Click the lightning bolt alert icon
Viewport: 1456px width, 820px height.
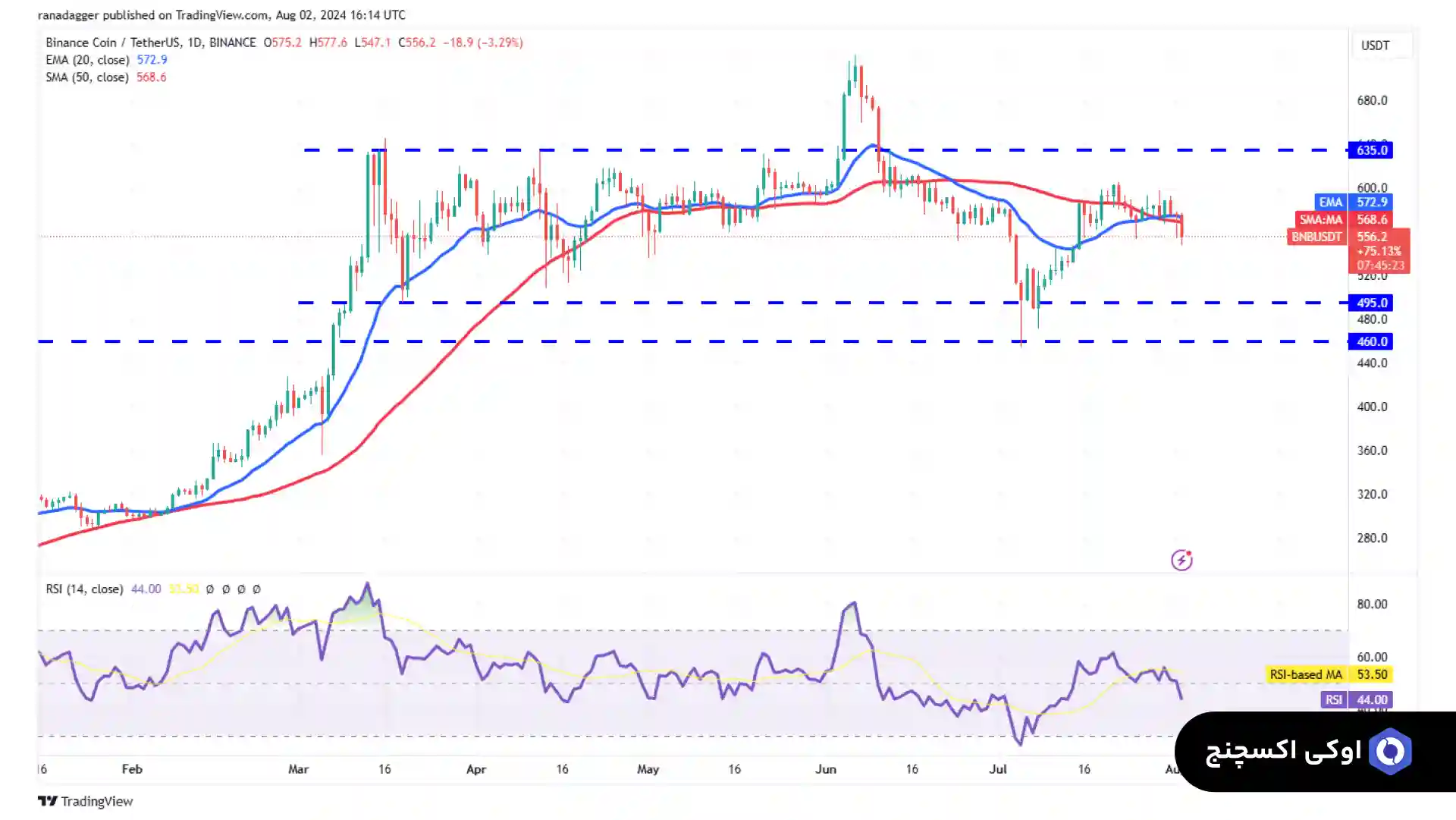[1181, 560]
